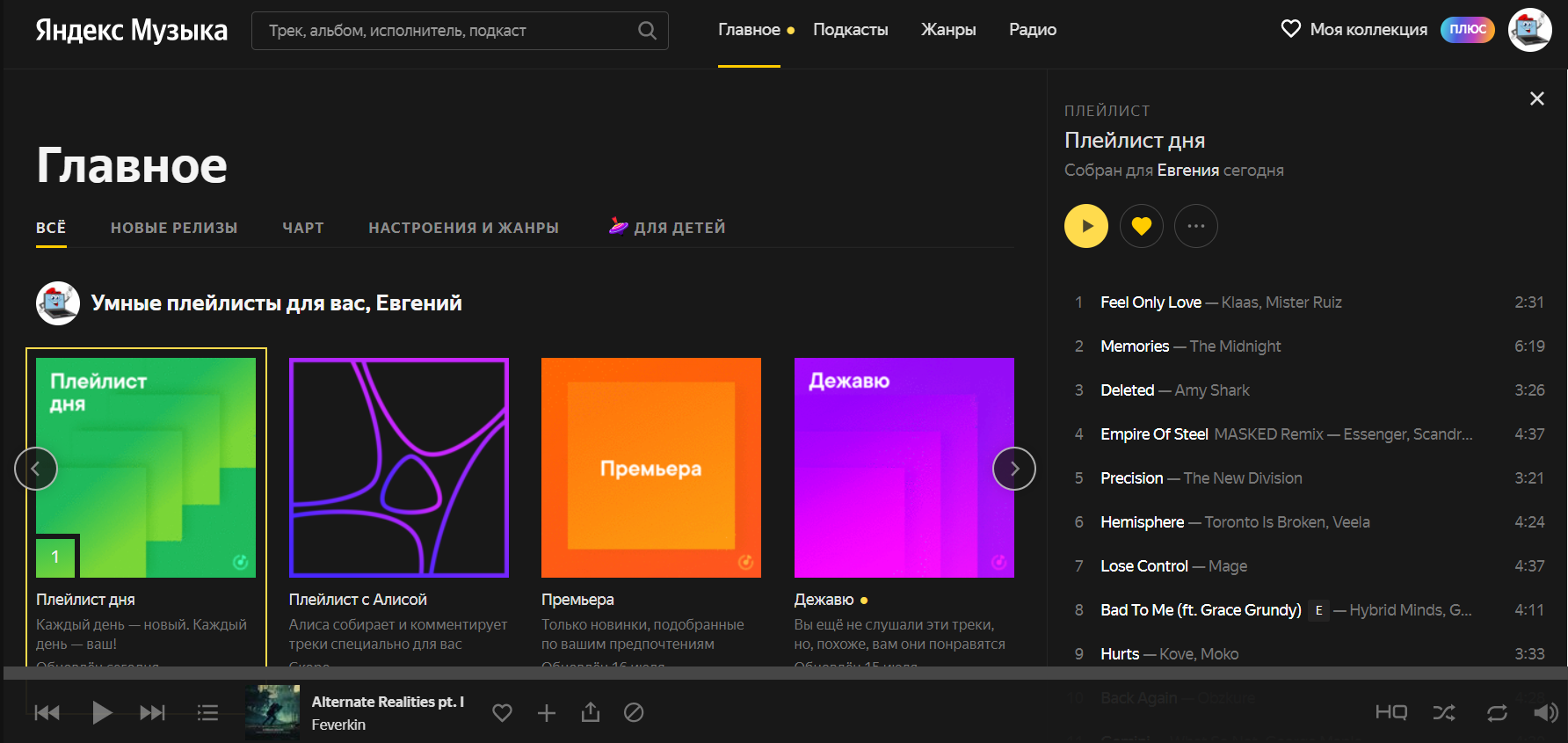Viewport: 1568px width, 743px height.
Task: Open Дежавю playlist cover
Action: click(x=904, y=468)
